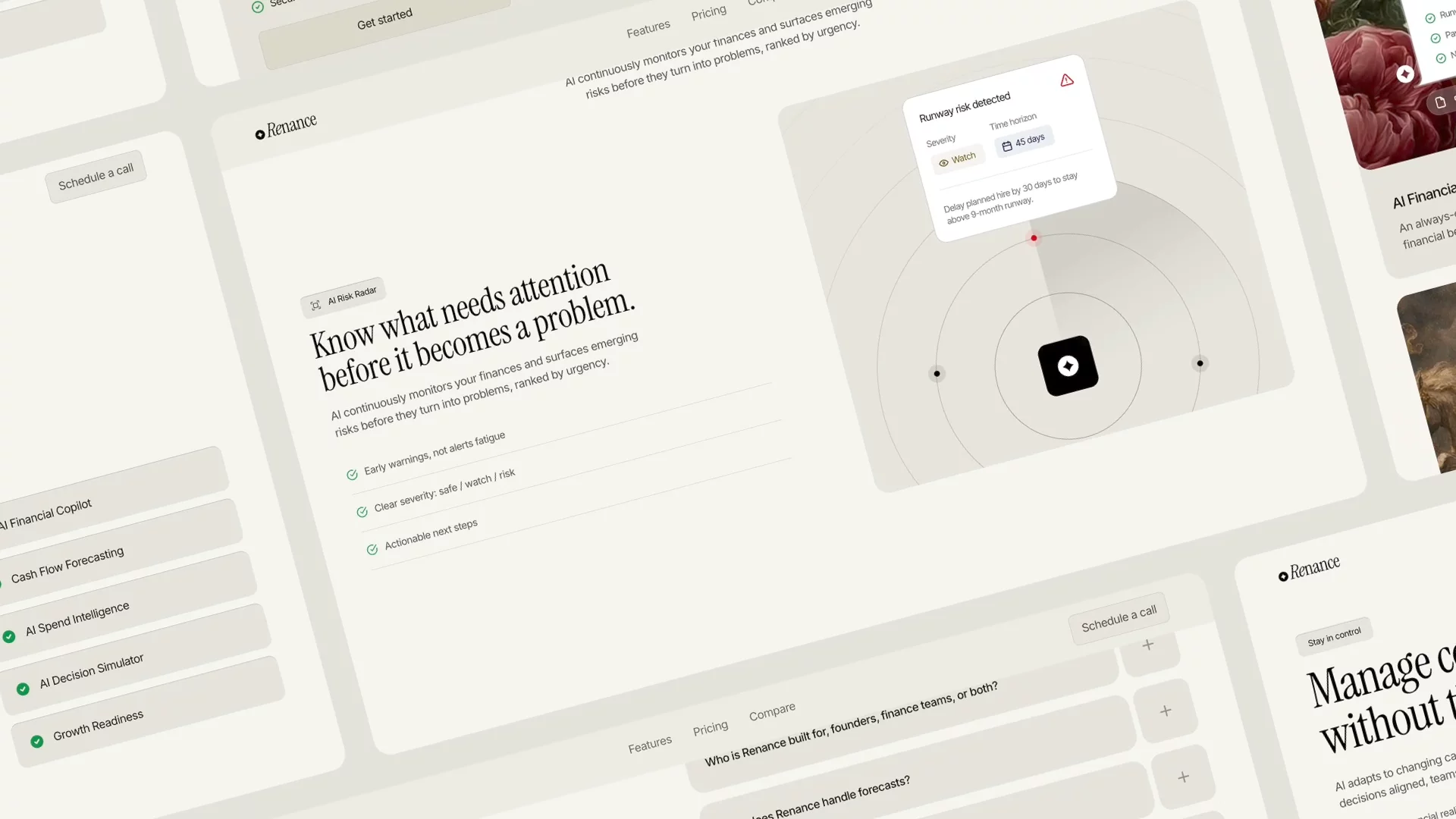Viewport: 1456px width, 819px height.
Task: Click the Delay planned hire by 30 days text
Action: (x=1011, y=197)
